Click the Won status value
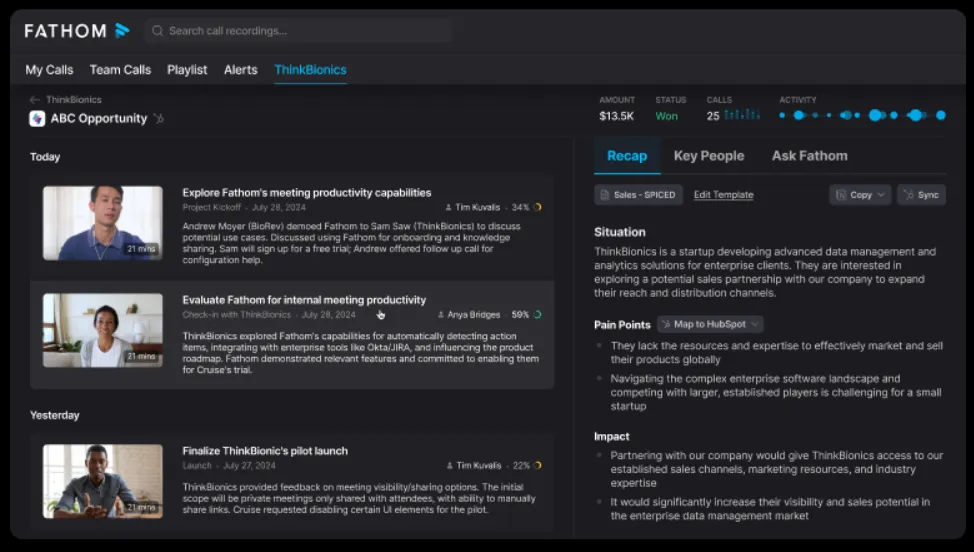 (667, 116)
